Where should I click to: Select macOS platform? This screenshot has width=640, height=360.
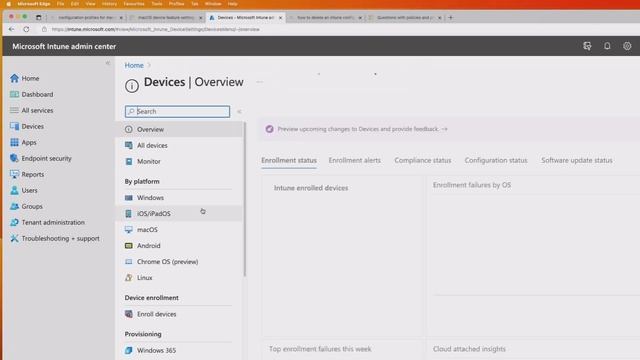pyautogui.click(x=180, y=230)
